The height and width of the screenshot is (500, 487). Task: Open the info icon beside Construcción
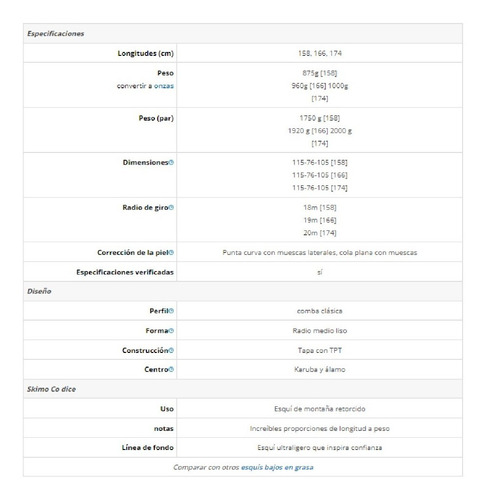coord(171,350)
